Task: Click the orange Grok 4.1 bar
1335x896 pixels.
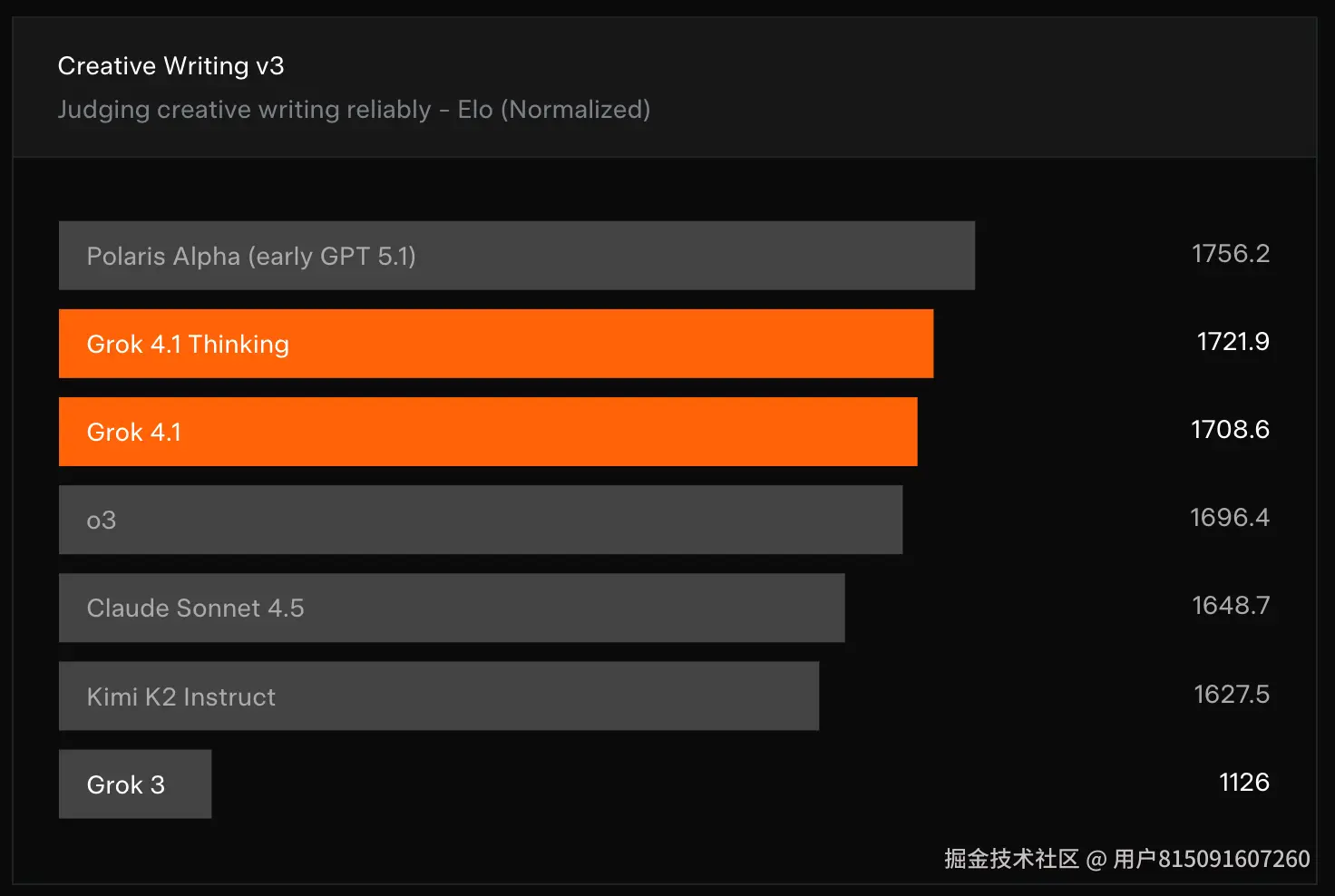Action: tap(488, 432)
